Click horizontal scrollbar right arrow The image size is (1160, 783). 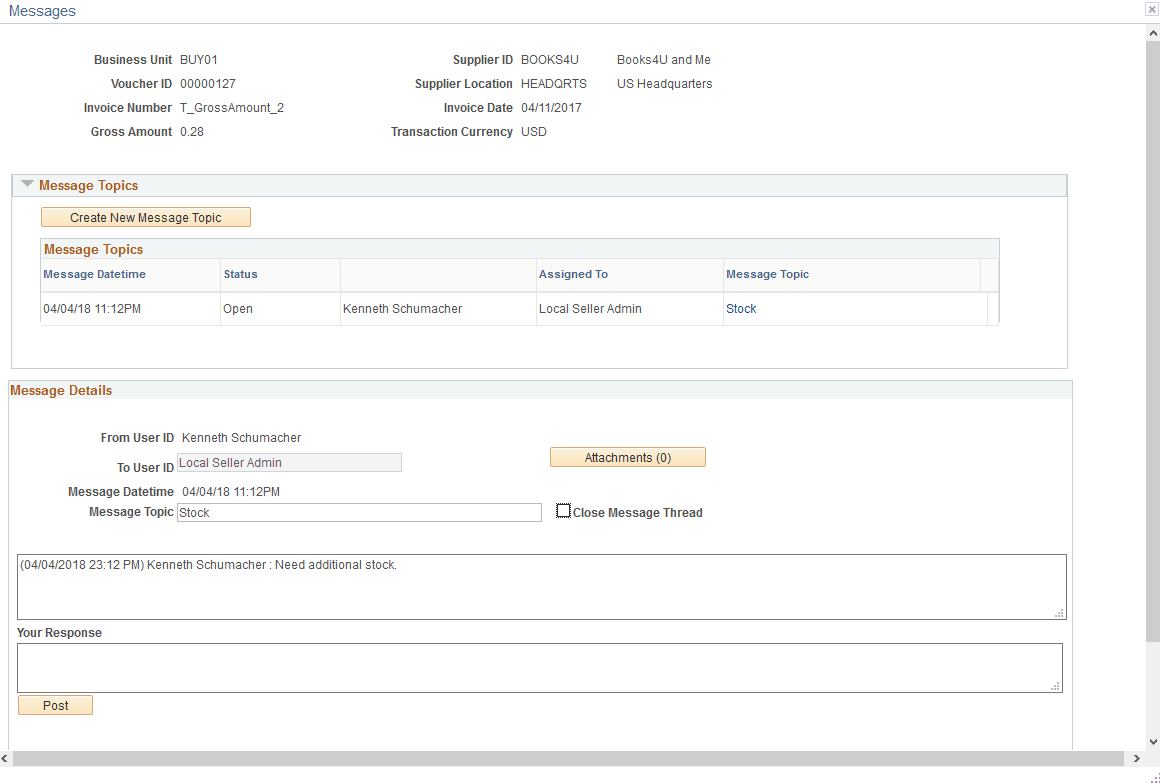[x=1137, y=759]
